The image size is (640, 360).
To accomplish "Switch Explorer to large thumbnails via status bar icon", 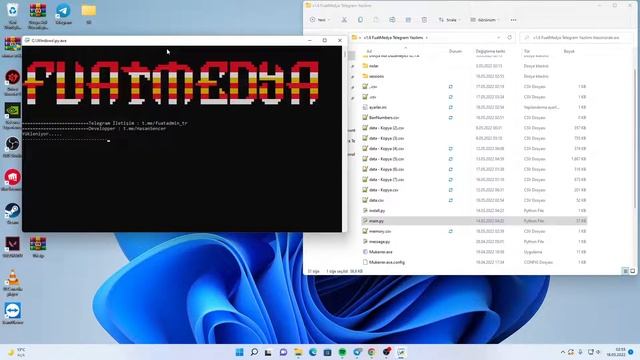I will (633, 271).
